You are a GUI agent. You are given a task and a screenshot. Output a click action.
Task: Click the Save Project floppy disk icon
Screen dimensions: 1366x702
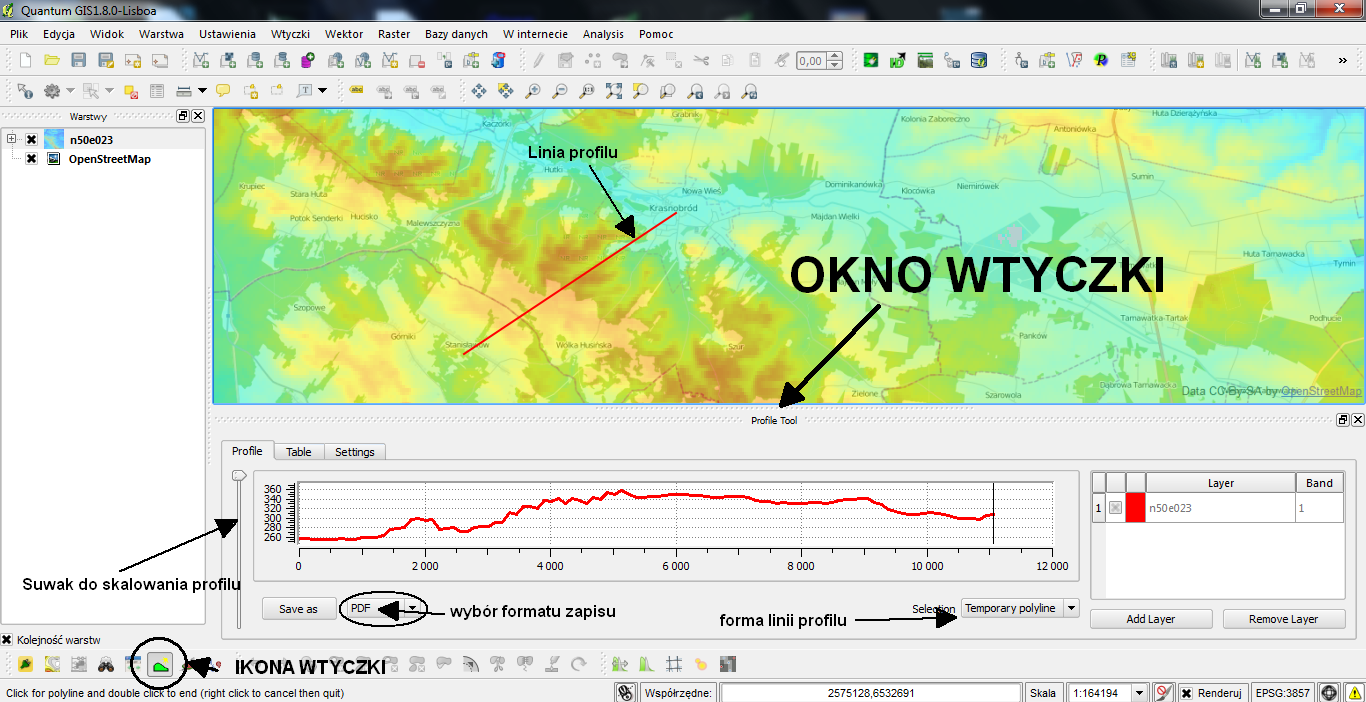(x=79, y=60)
